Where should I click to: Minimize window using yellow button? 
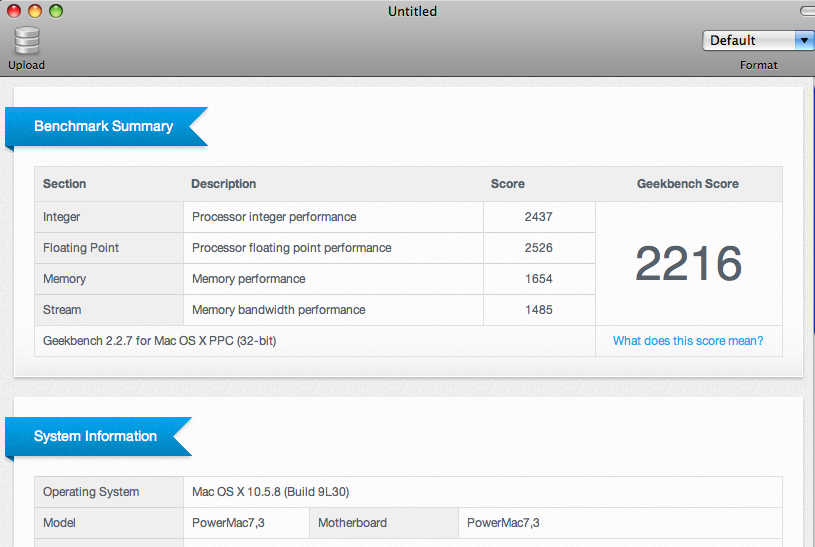(34, 12)
